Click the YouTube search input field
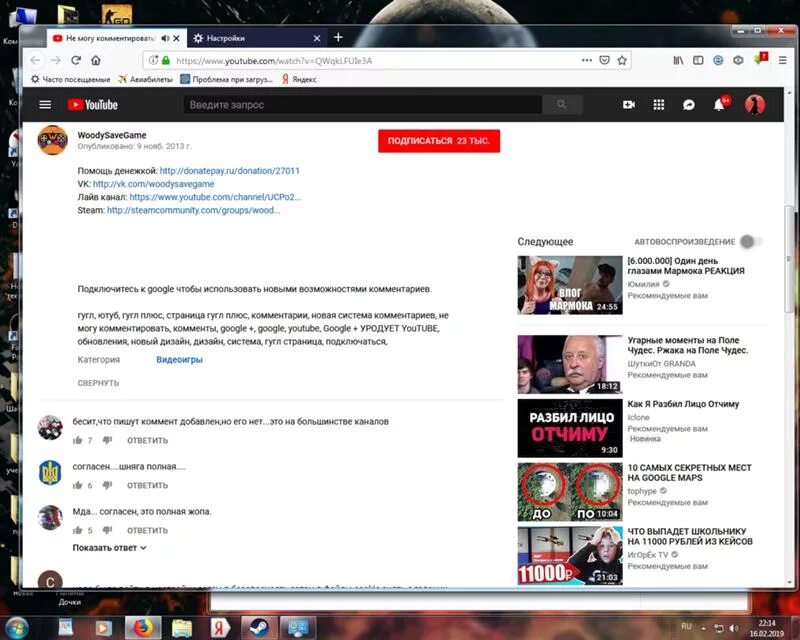 click(362, 105)
